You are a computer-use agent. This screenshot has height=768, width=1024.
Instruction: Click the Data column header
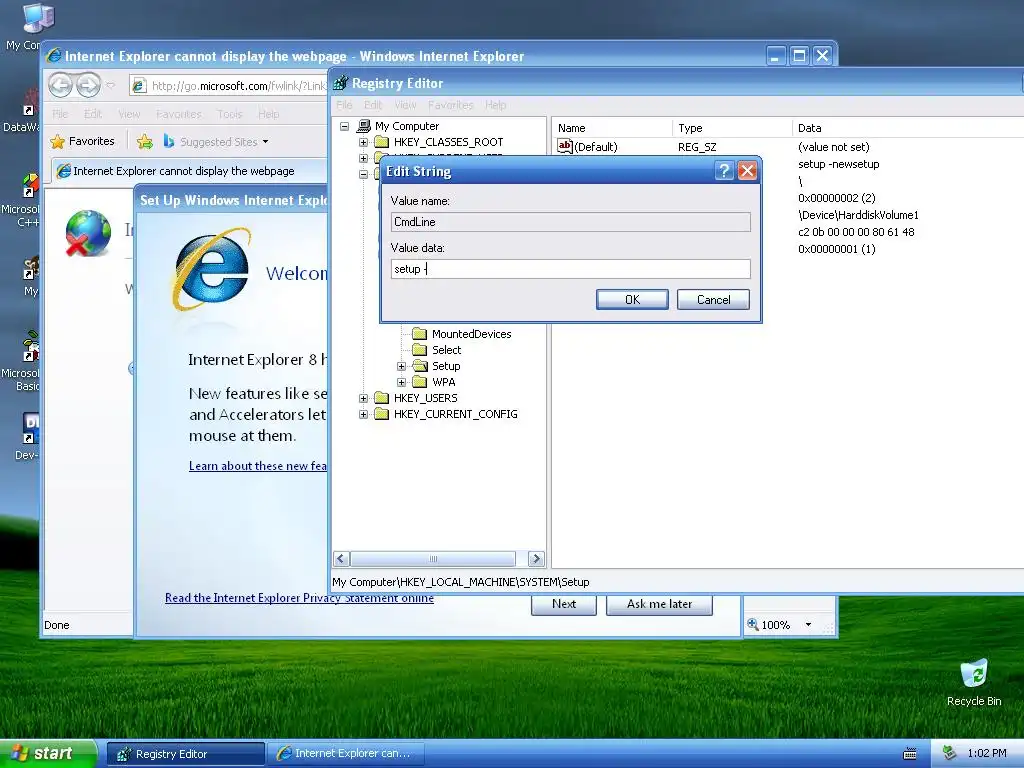[x=908, y=128]
